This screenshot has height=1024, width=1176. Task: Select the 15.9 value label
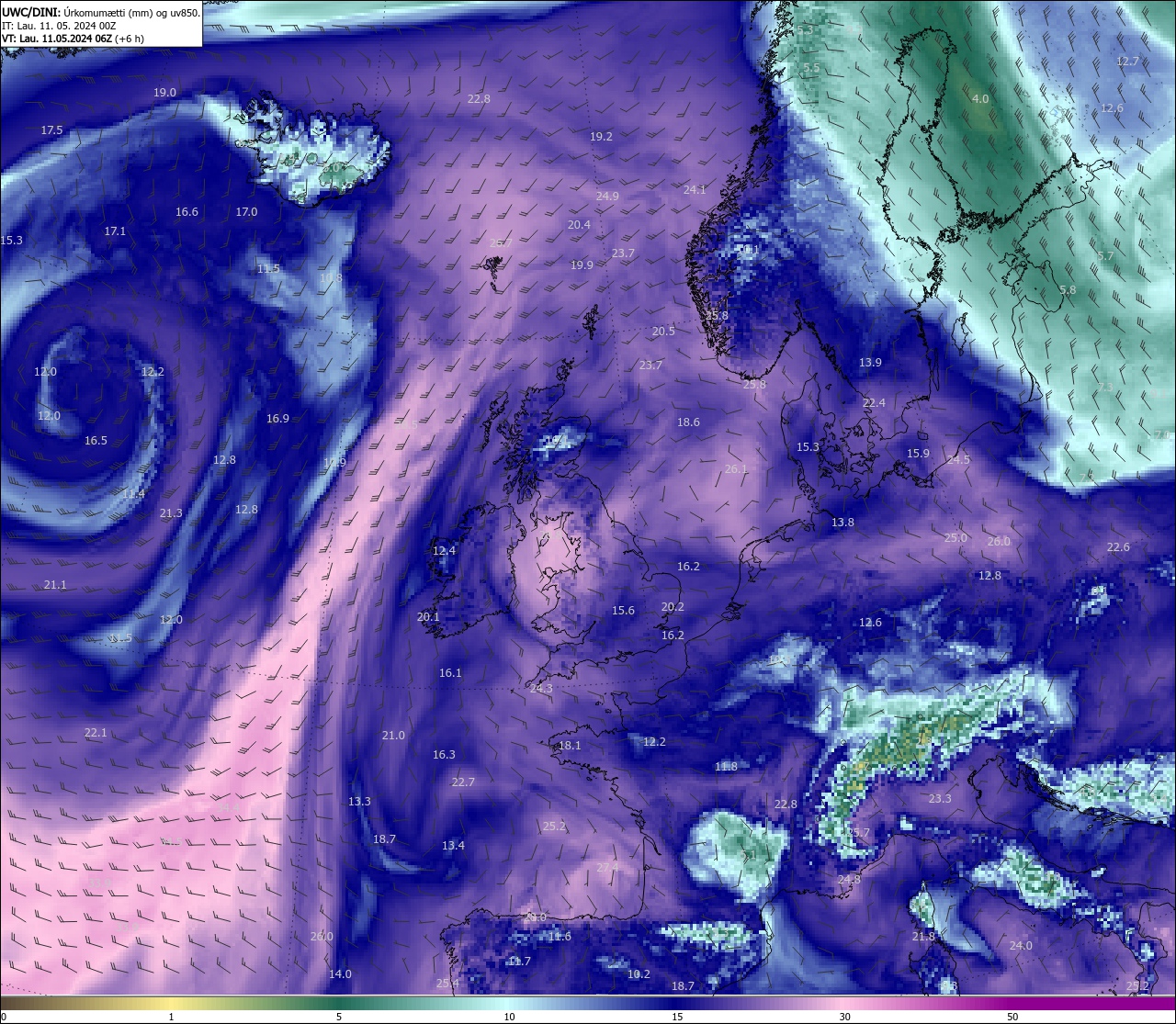918,454
